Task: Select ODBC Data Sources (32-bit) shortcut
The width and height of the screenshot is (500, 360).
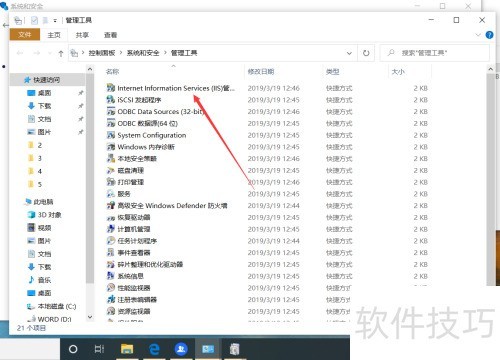Action: pos(155,111)
